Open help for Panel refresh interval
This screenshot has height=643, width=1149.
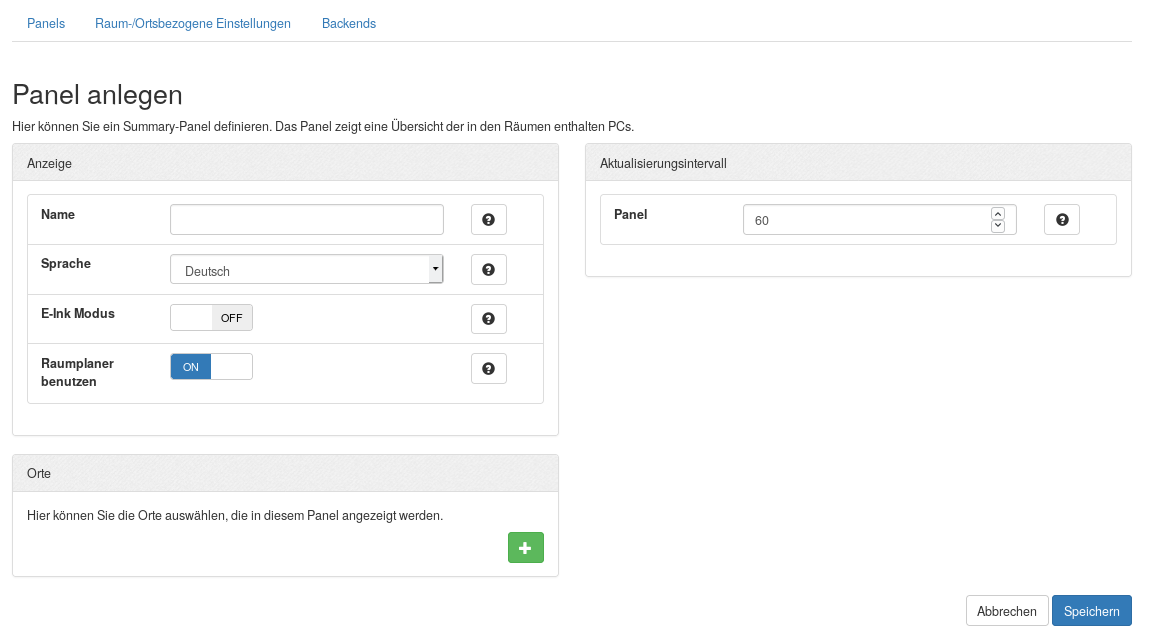point(1061,220)
